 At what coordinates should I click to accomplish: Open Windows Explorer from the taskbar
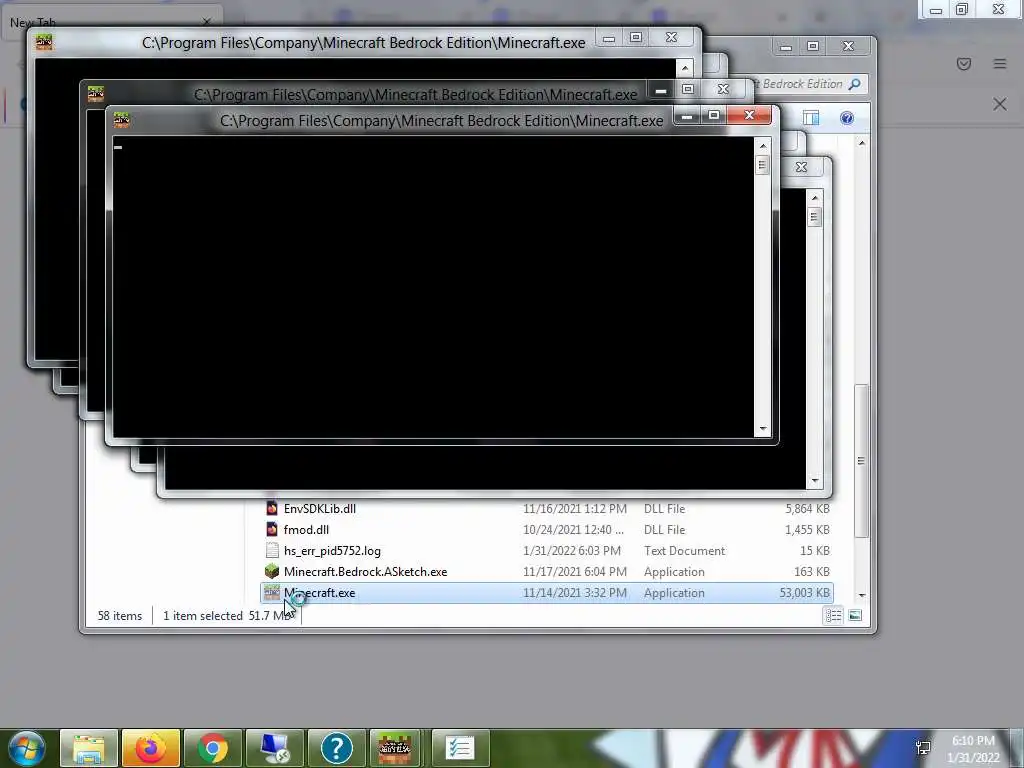click(89, 748)
